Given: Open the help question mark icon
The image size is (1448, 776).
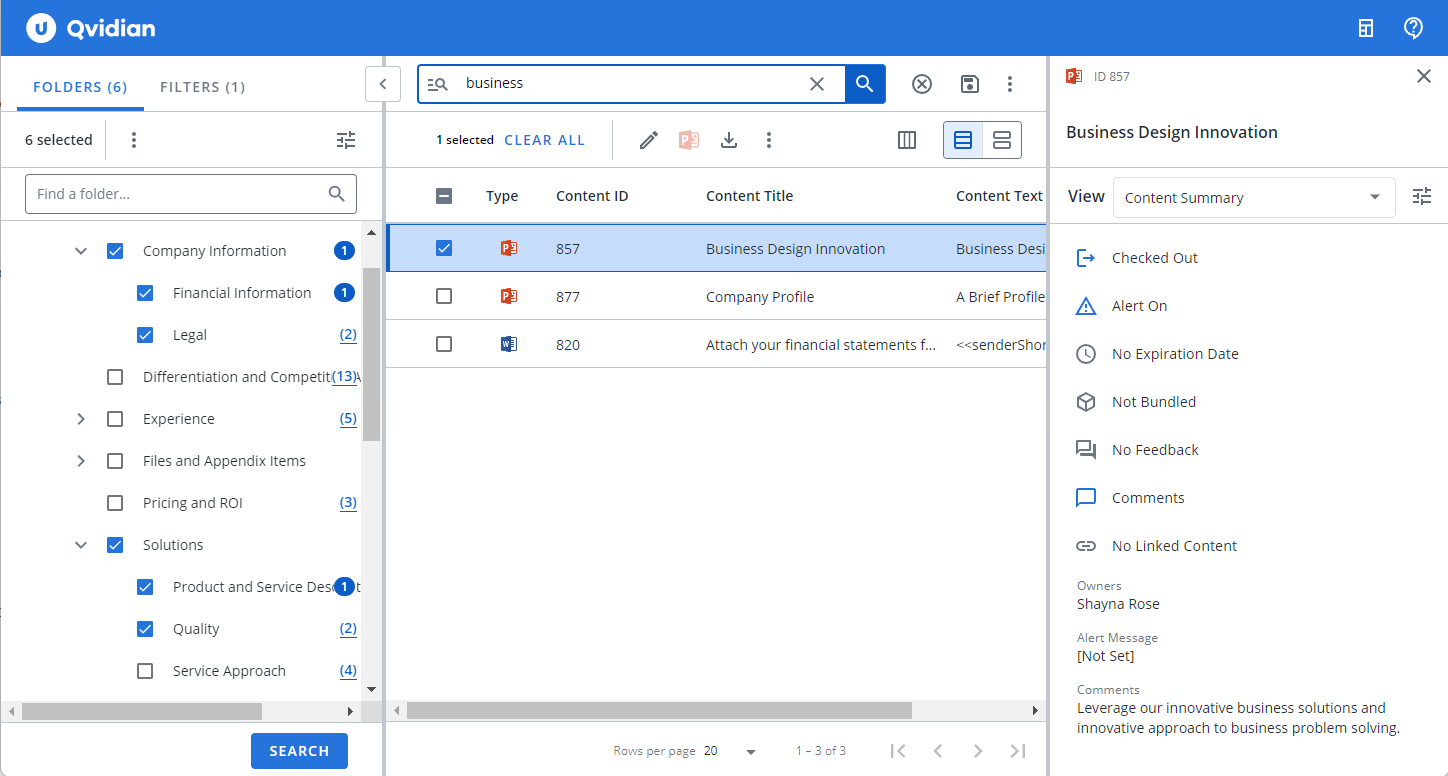Looking at the screenshot, I should coord(1413,28).
